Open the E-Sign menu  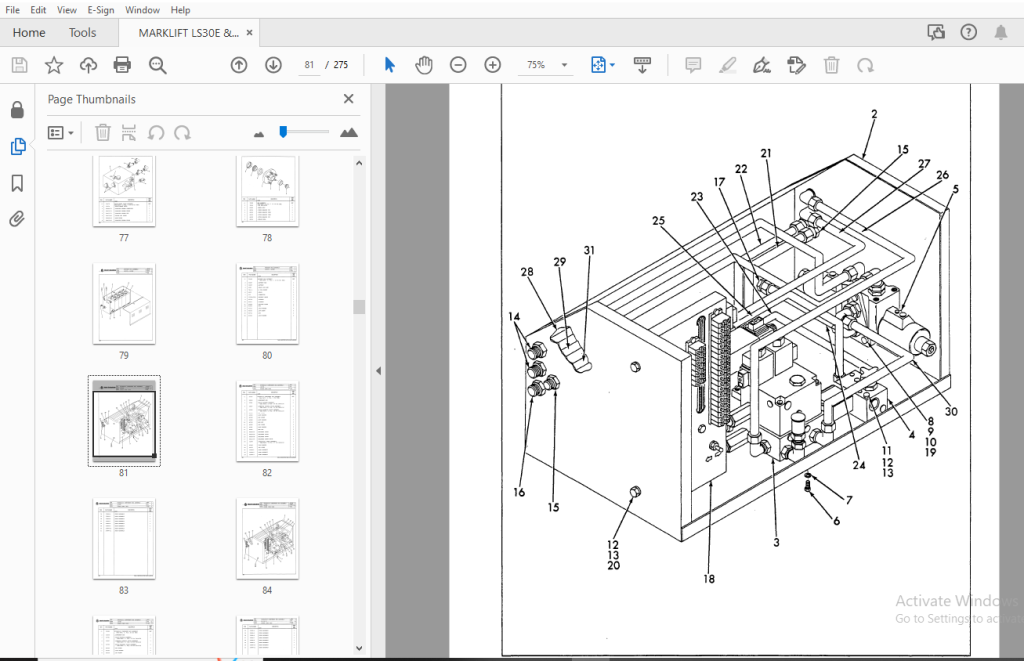coord(101,10)
